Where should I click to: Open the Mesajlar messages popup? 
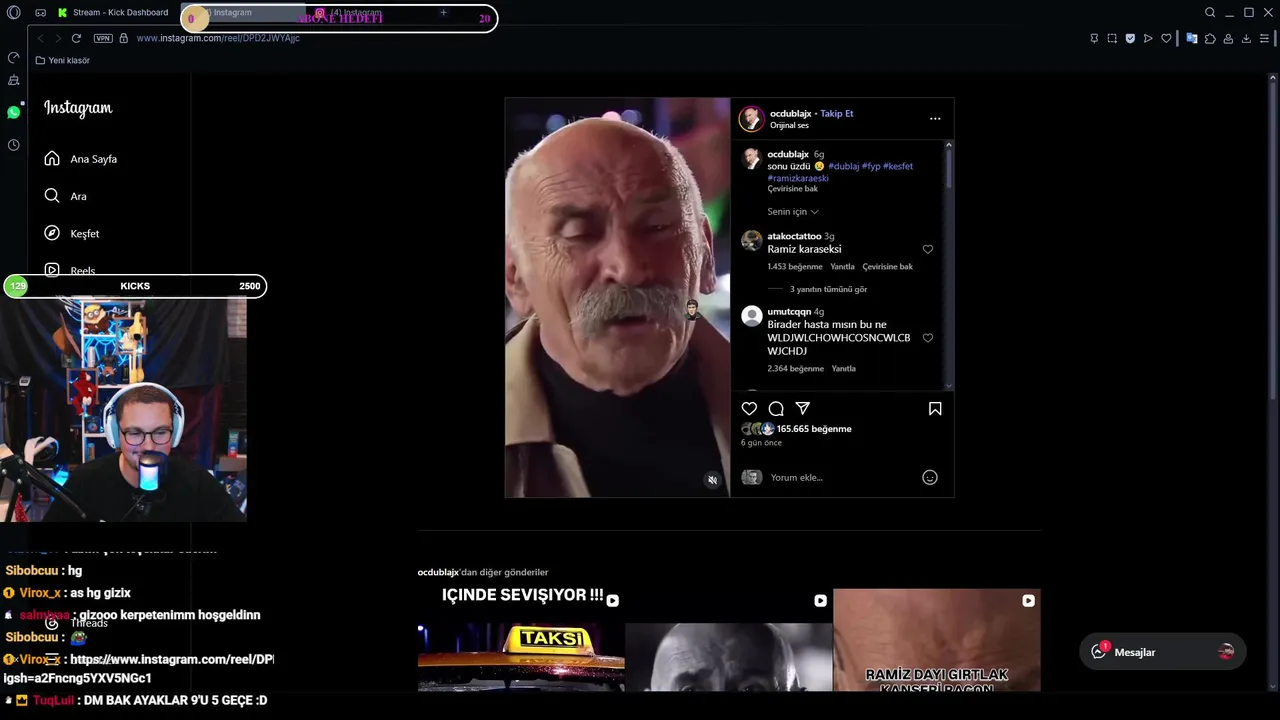(x=1162, y=652)
